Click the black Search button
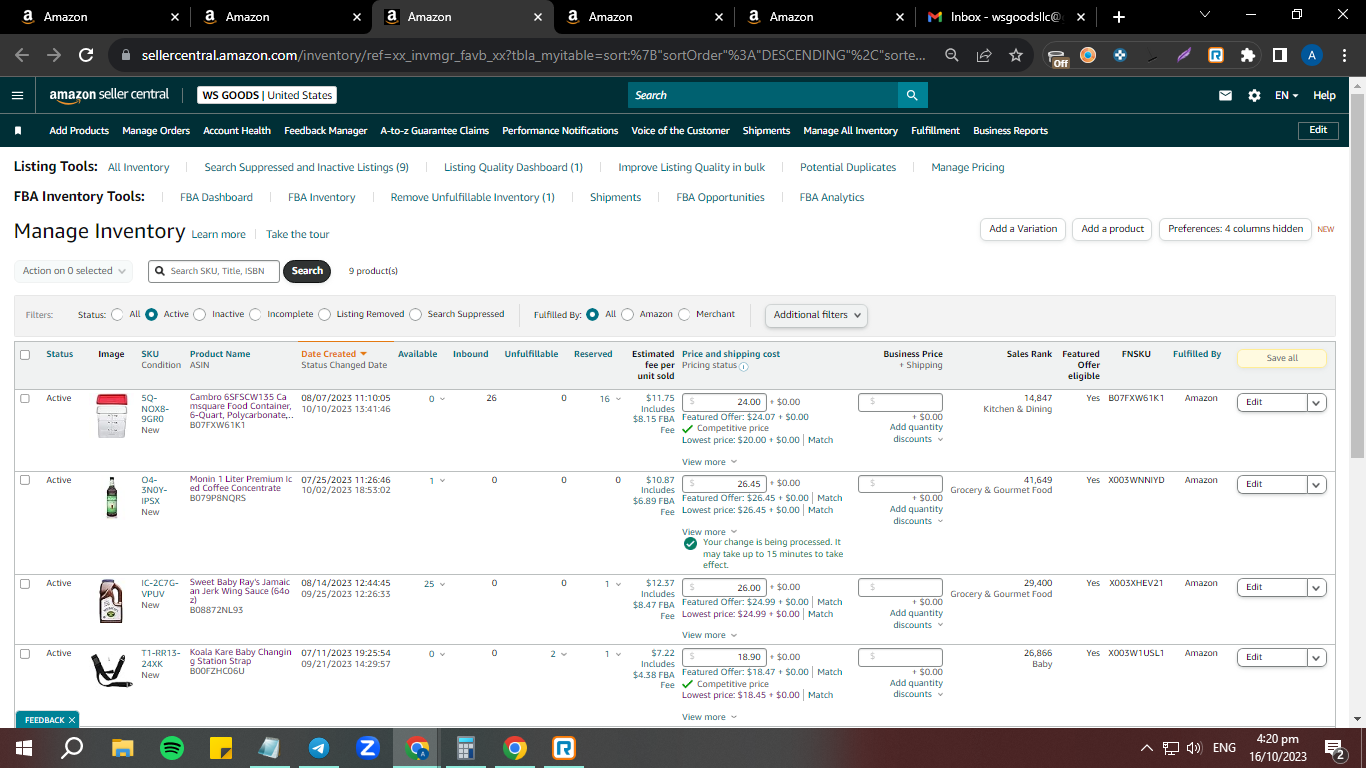The width and height of the screenshot is (1366, 768). [x=307, y=271]
